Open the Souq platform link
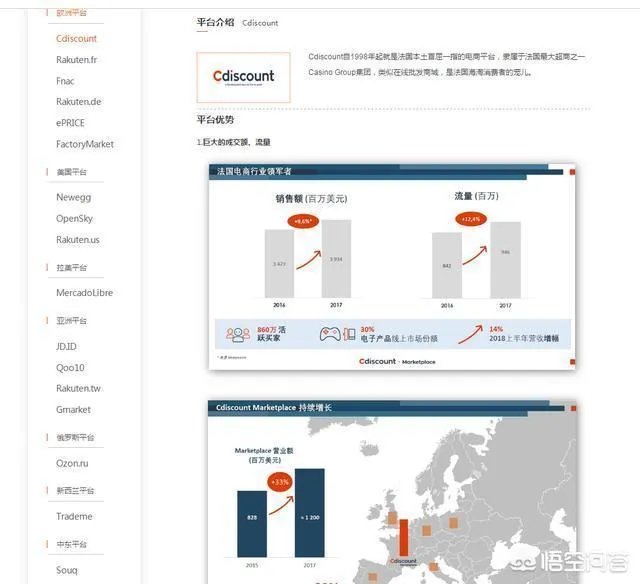Image resolution: width=640 pixels, height=584 pixels. coord(67,570)
